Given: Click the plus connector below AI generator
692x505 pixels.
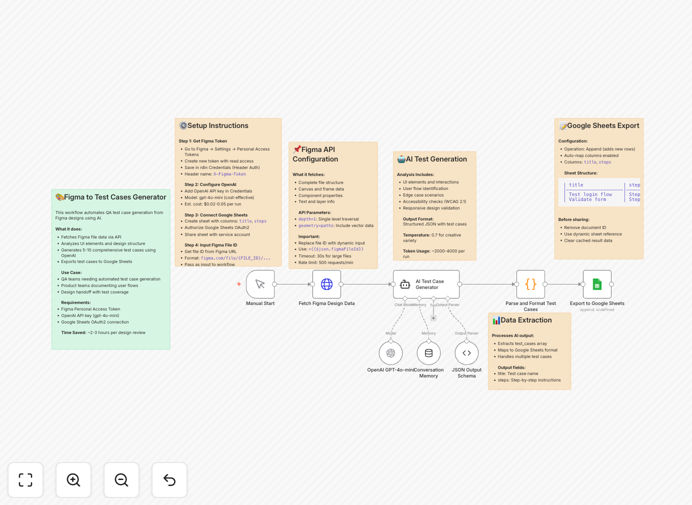Looking at the screenshot, I should click(x=433, y=318).
